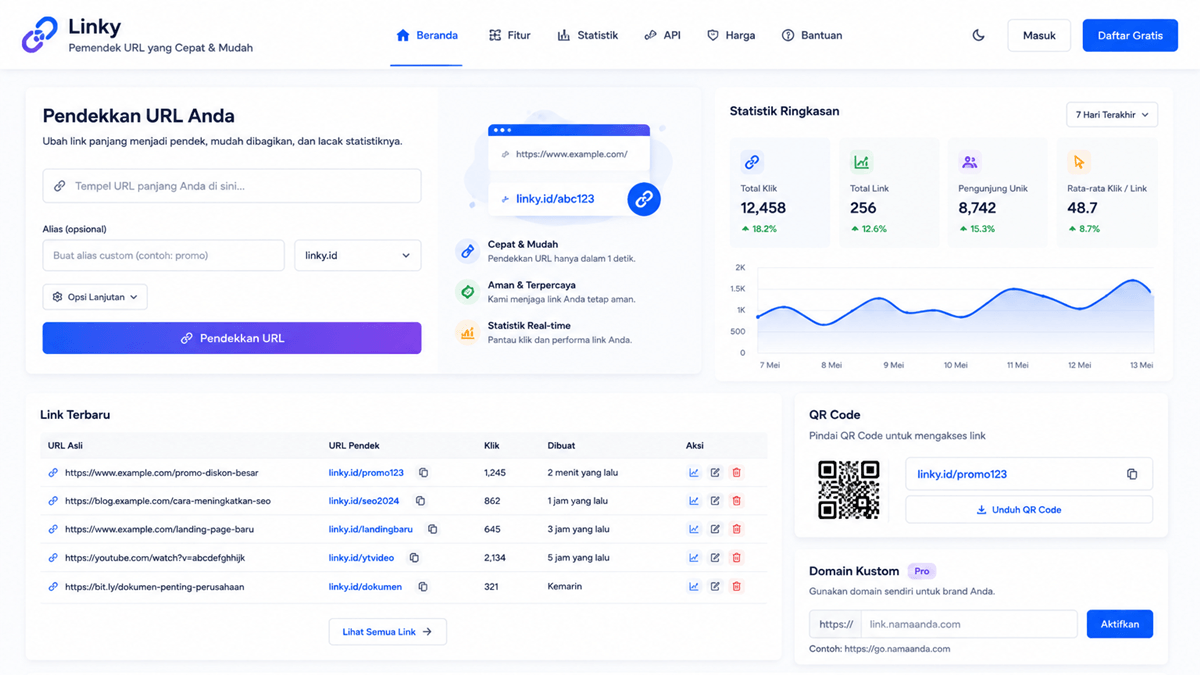Focus the link.namaanda.com domain field

click(969, 624)
